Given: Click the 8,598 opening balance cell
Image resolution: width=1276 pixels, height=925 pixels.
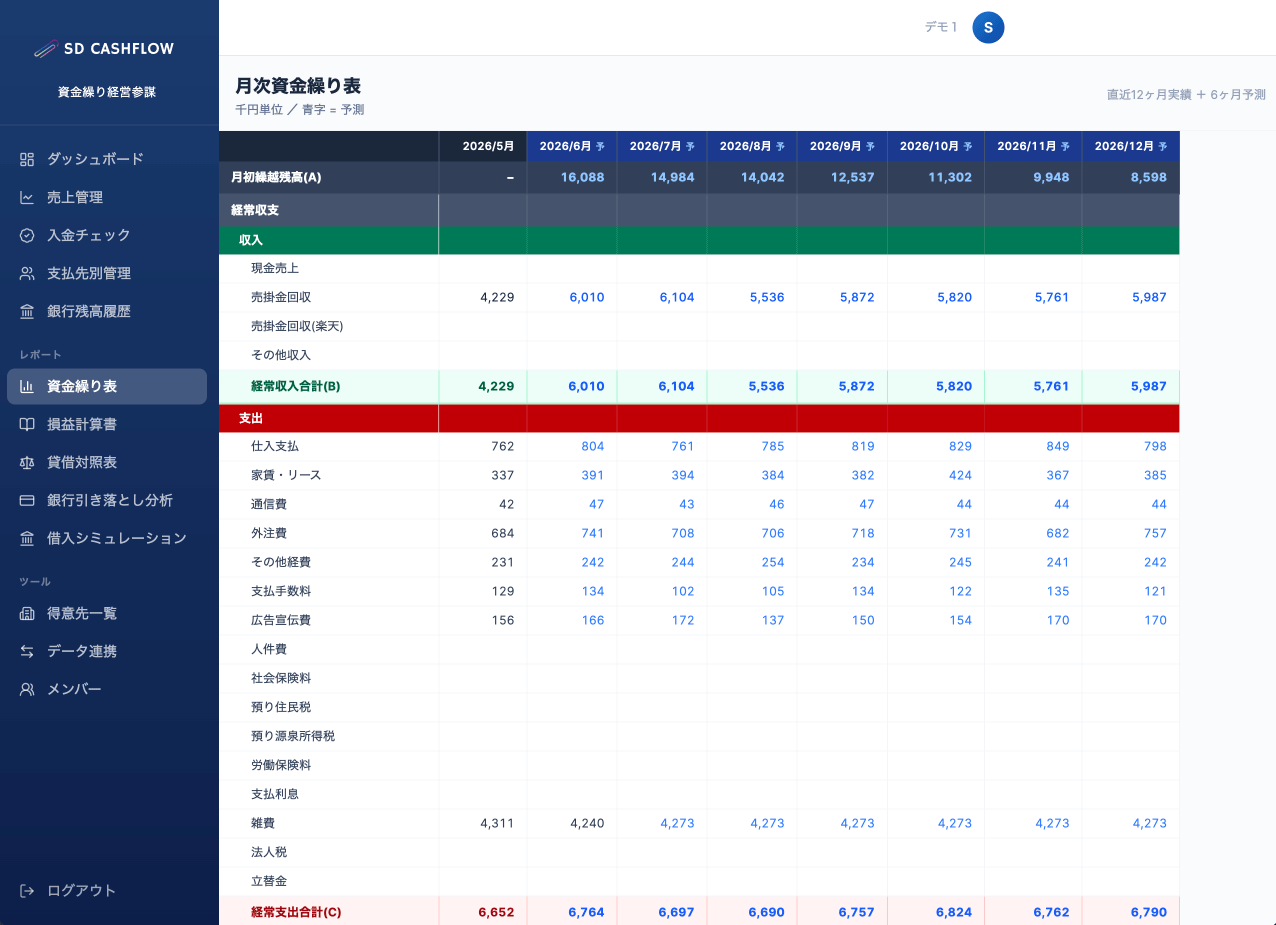Looking at the screenshot, I should tap(1131, 177).
